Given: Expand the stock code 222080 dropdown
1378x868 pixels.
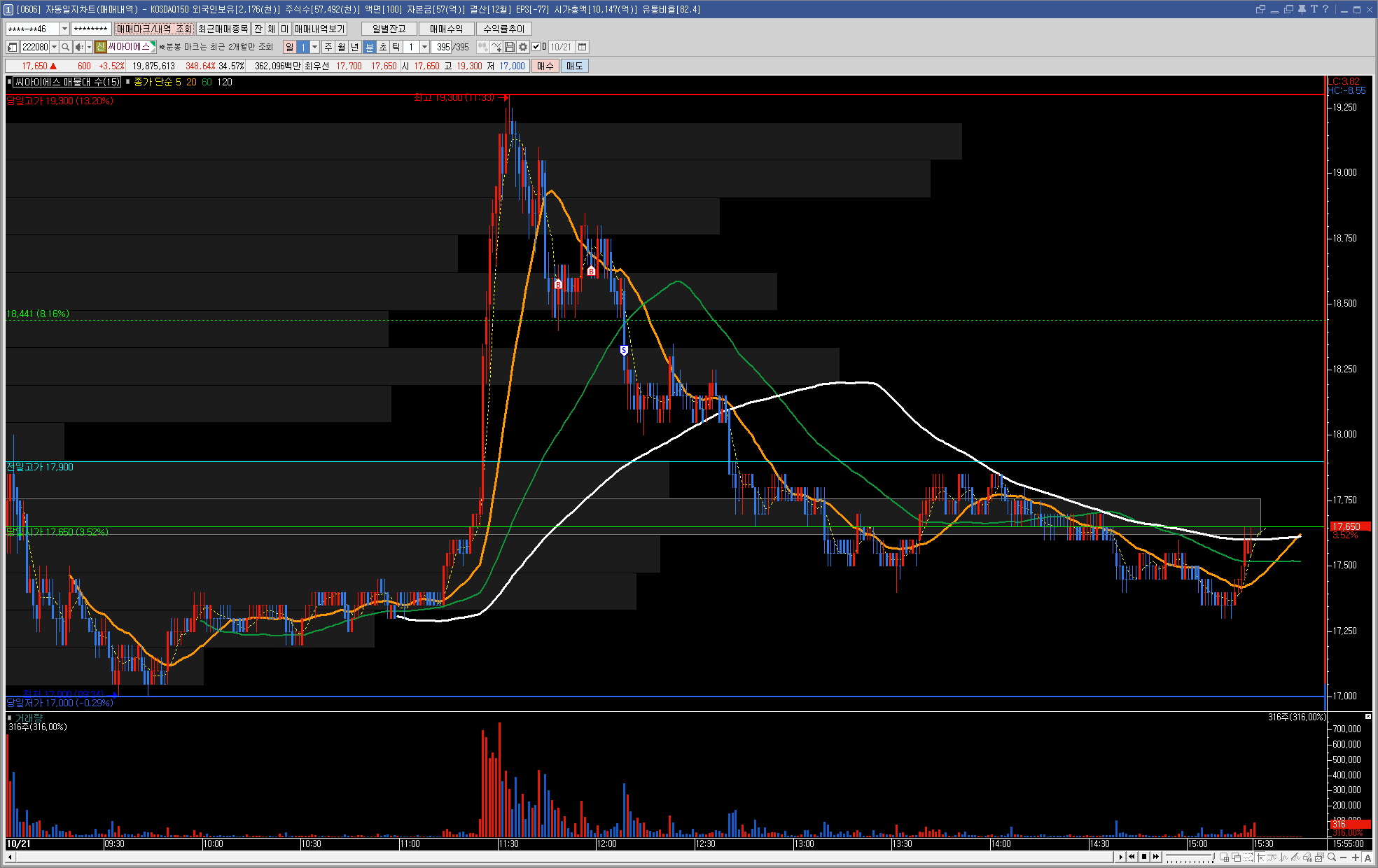Looking at the screenshot, I should (54, 47).
